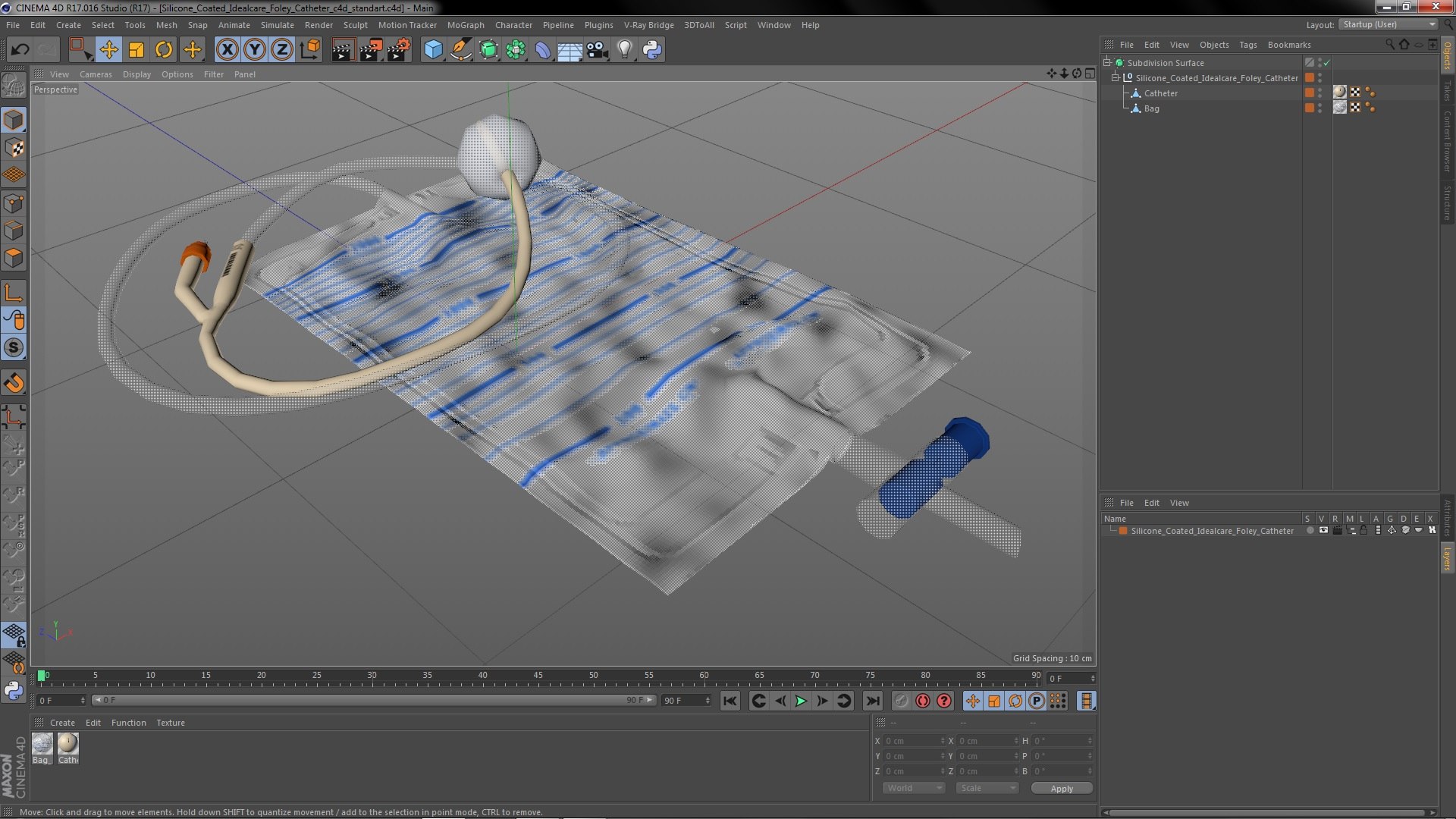
Task: Open the MoGraph menu
Action: 465,25
